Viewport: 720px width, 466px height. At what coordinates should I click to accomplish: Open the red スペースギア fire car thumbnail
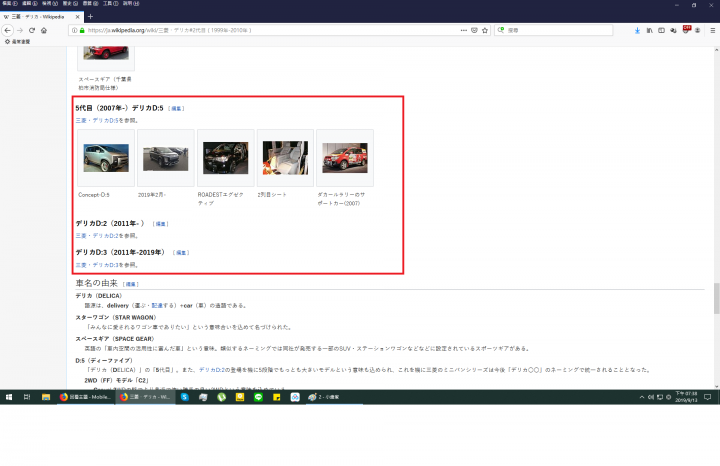click(x=106, y=52)
